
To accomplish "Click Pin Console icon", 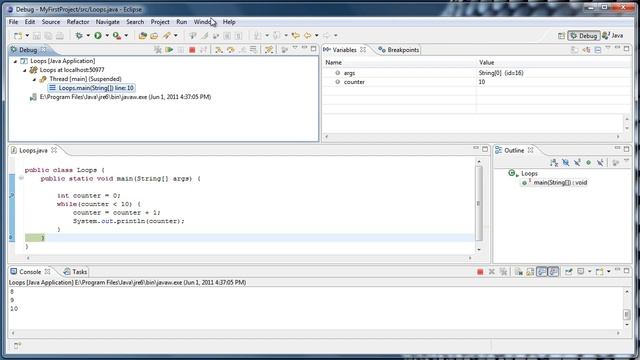I will 569,272.
